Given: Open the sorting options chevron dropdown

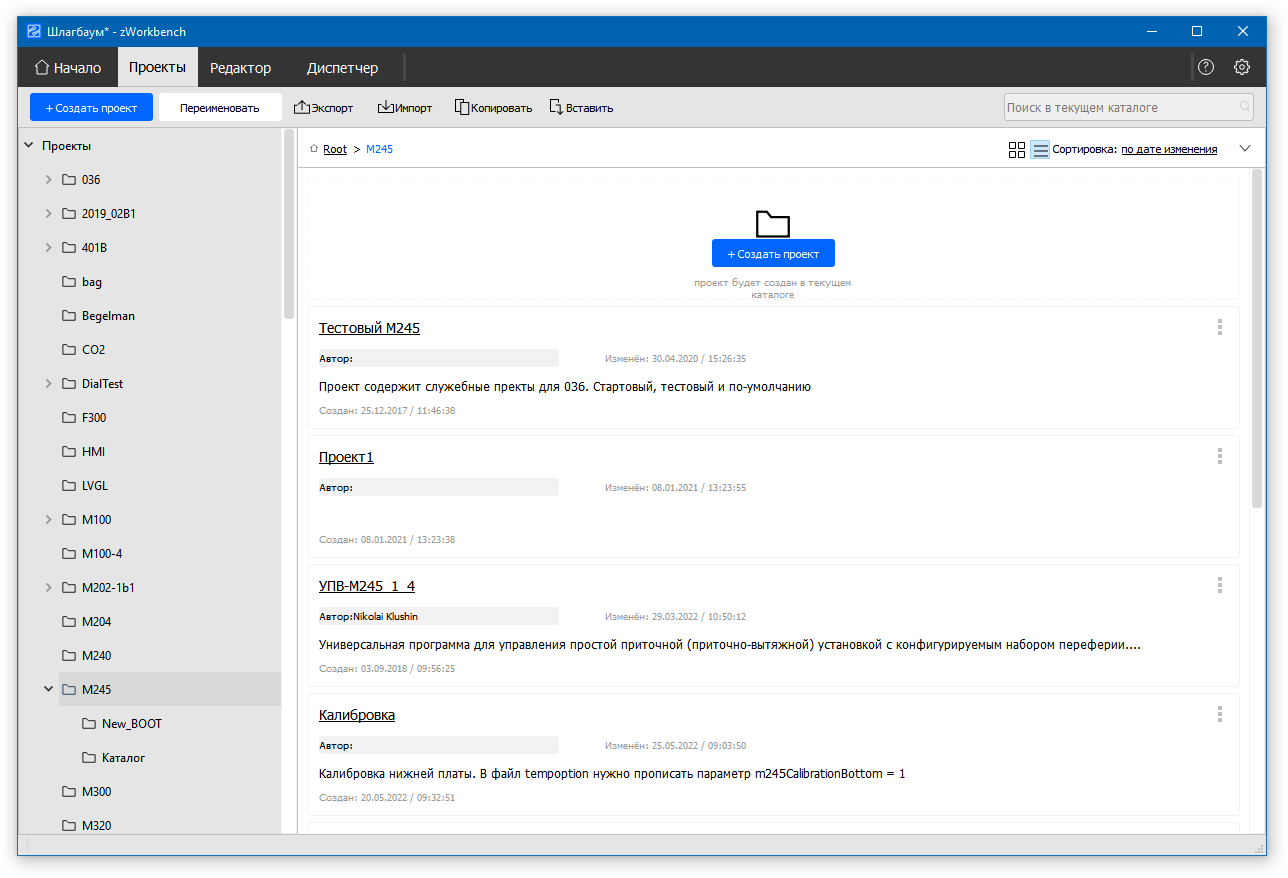Looking at the screenshot, I should point(1245,149).
